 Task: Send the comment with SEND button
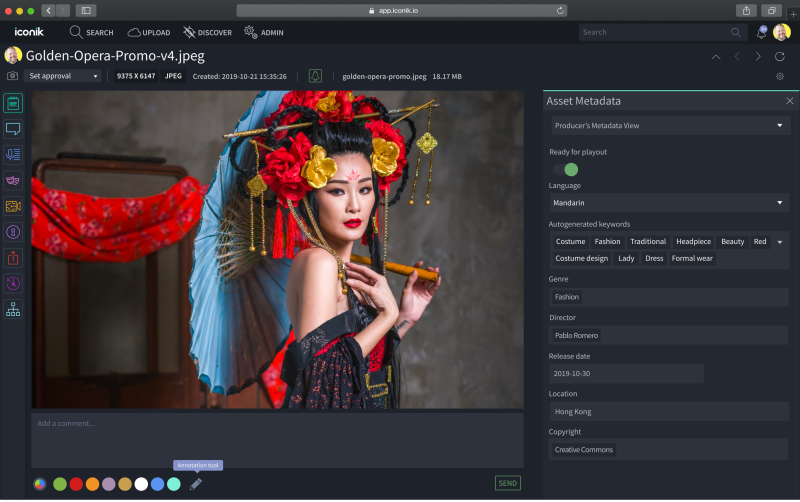[508, 483]
